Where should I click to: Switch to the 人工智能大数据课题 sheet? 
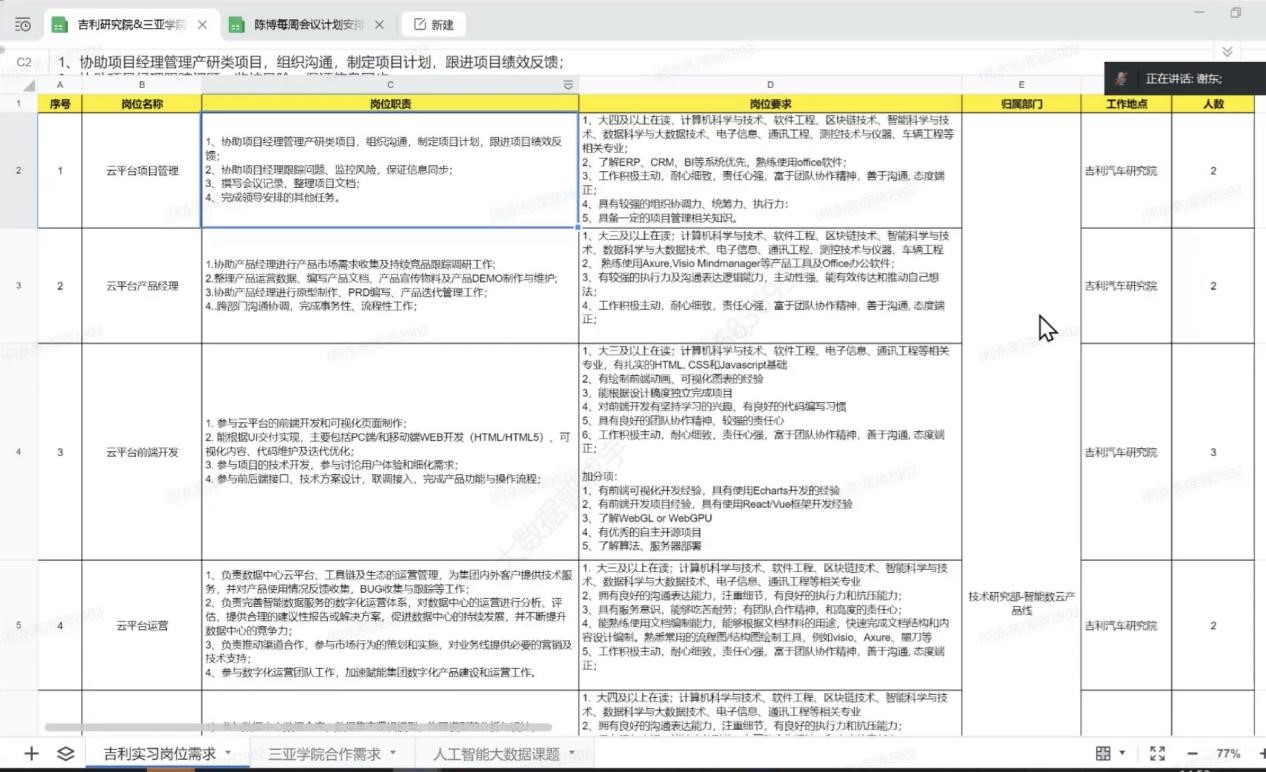[x=496, y=754]
